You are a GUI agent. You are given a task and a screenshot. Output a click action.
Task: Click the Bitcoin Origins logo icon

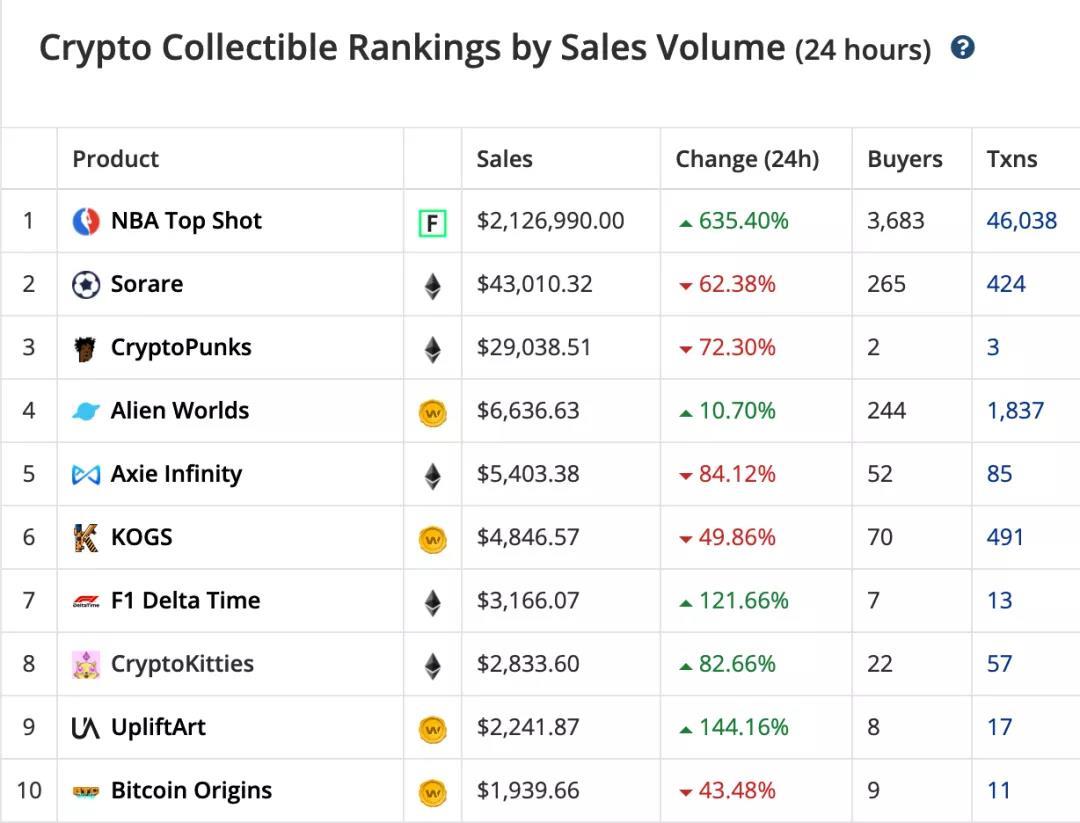tap(86, 791)
